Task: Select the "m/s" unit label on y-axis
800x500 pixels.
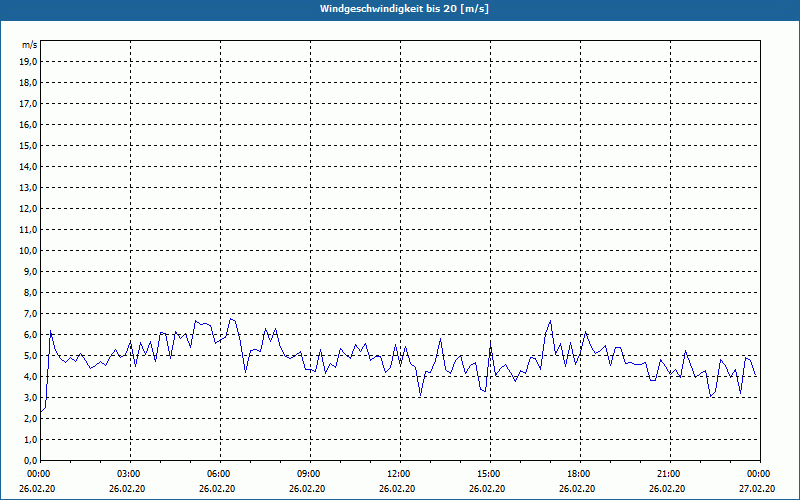Action: (30, 45)
